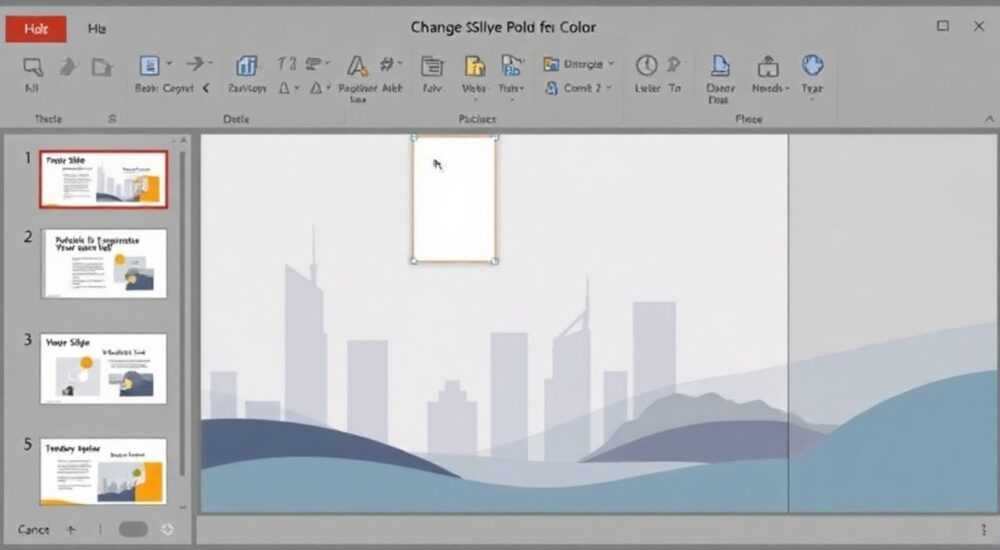Select slide 1 thumbnail
The width and height of the screenshot is (1000, 550).
103,179
